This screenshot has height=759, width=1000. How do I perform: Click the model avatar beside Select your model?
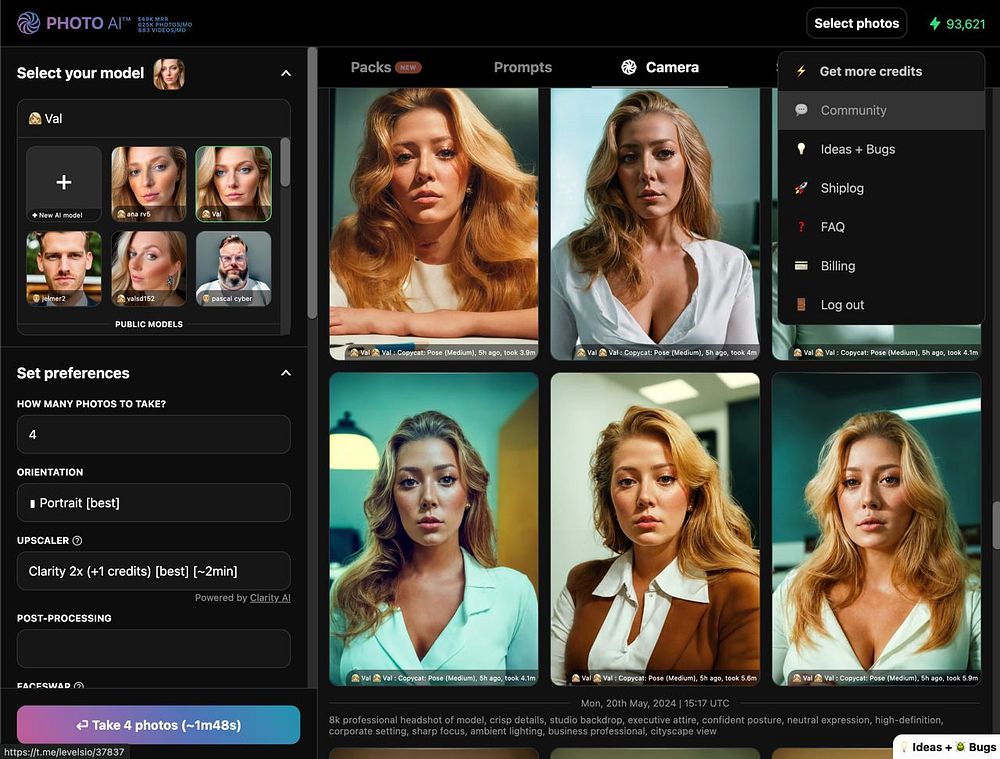click(x=169, y=73)
